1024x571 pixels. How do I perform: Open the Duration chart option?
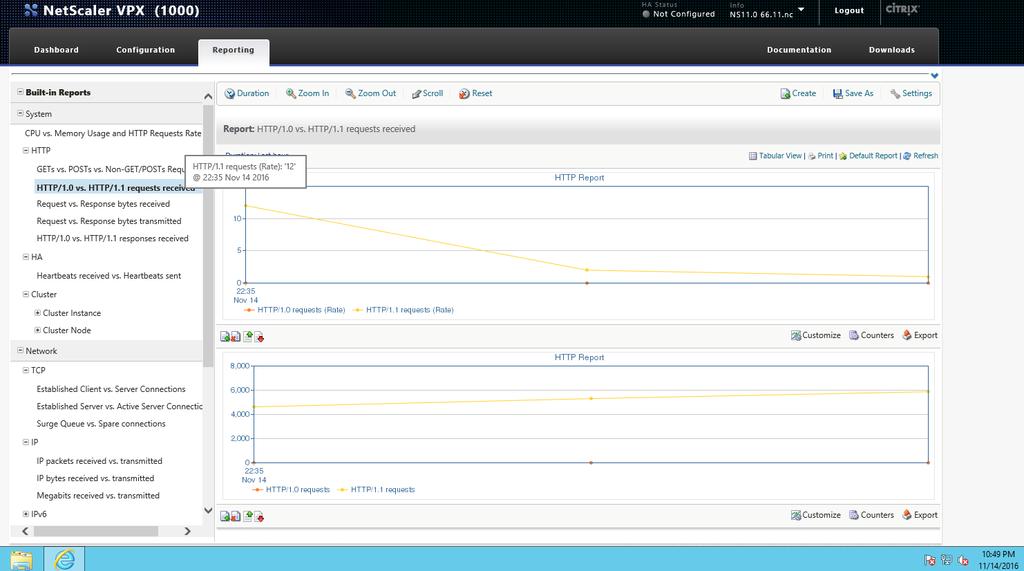click(247, 93)
